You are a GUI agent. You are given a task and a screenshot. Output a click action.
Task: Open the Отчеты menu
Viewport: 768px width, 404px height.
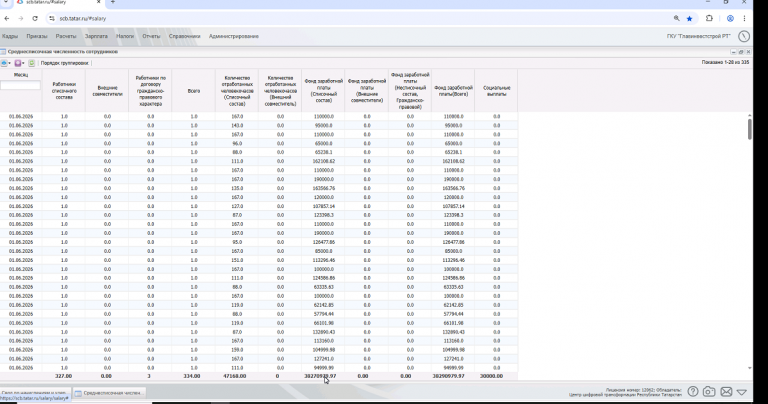tap(151, 36)
